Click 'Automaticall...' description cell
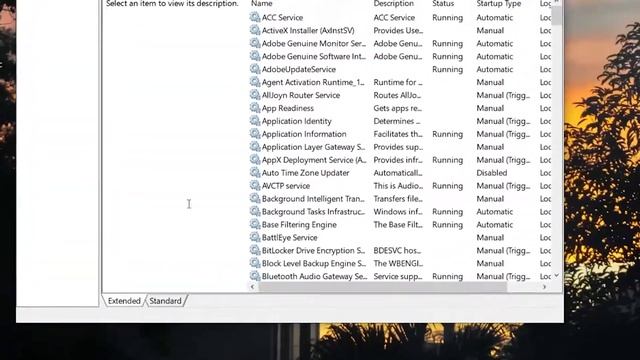640x360 pixels. click(398, 173)
